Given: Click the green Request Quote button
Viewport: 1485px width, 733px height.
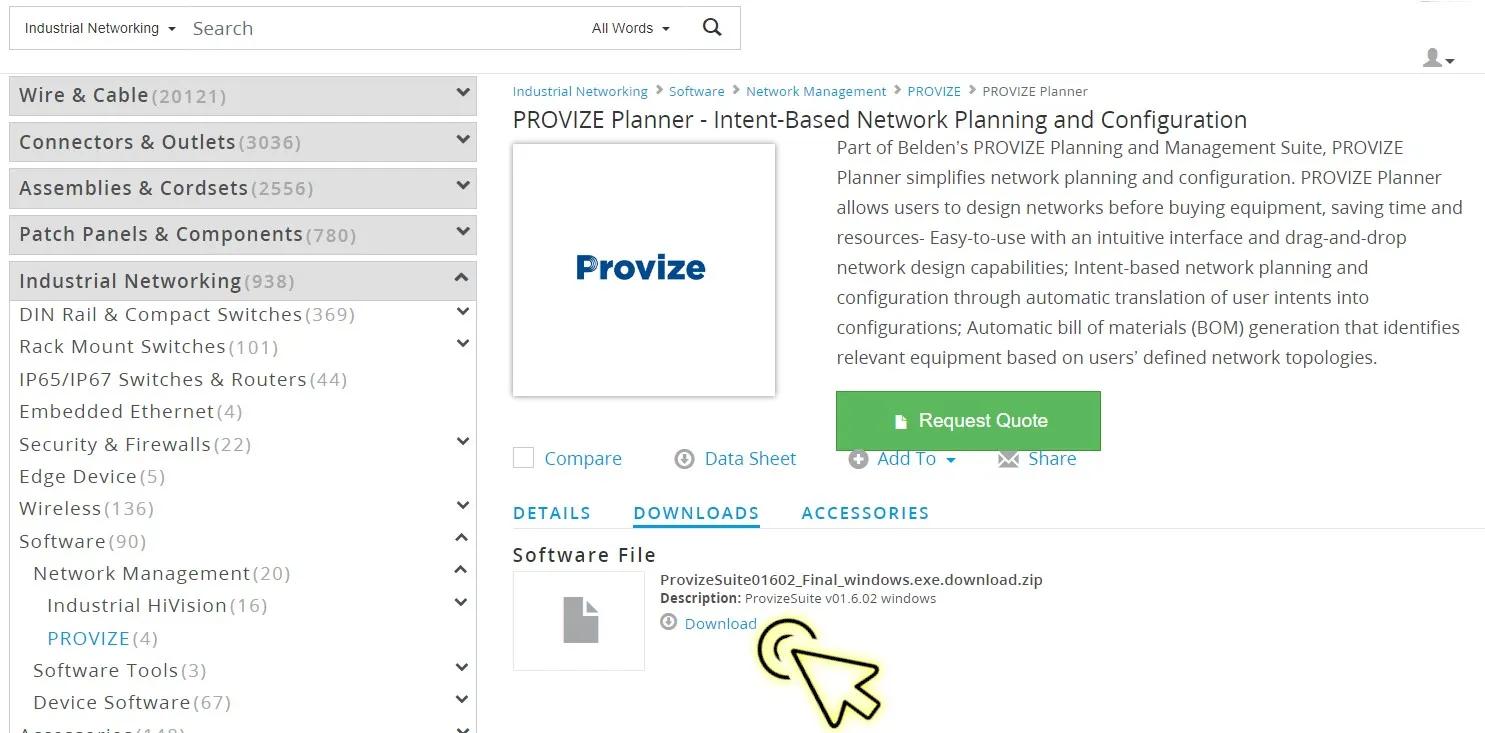Looking at the screenshot, I should (x=968, y=421).
